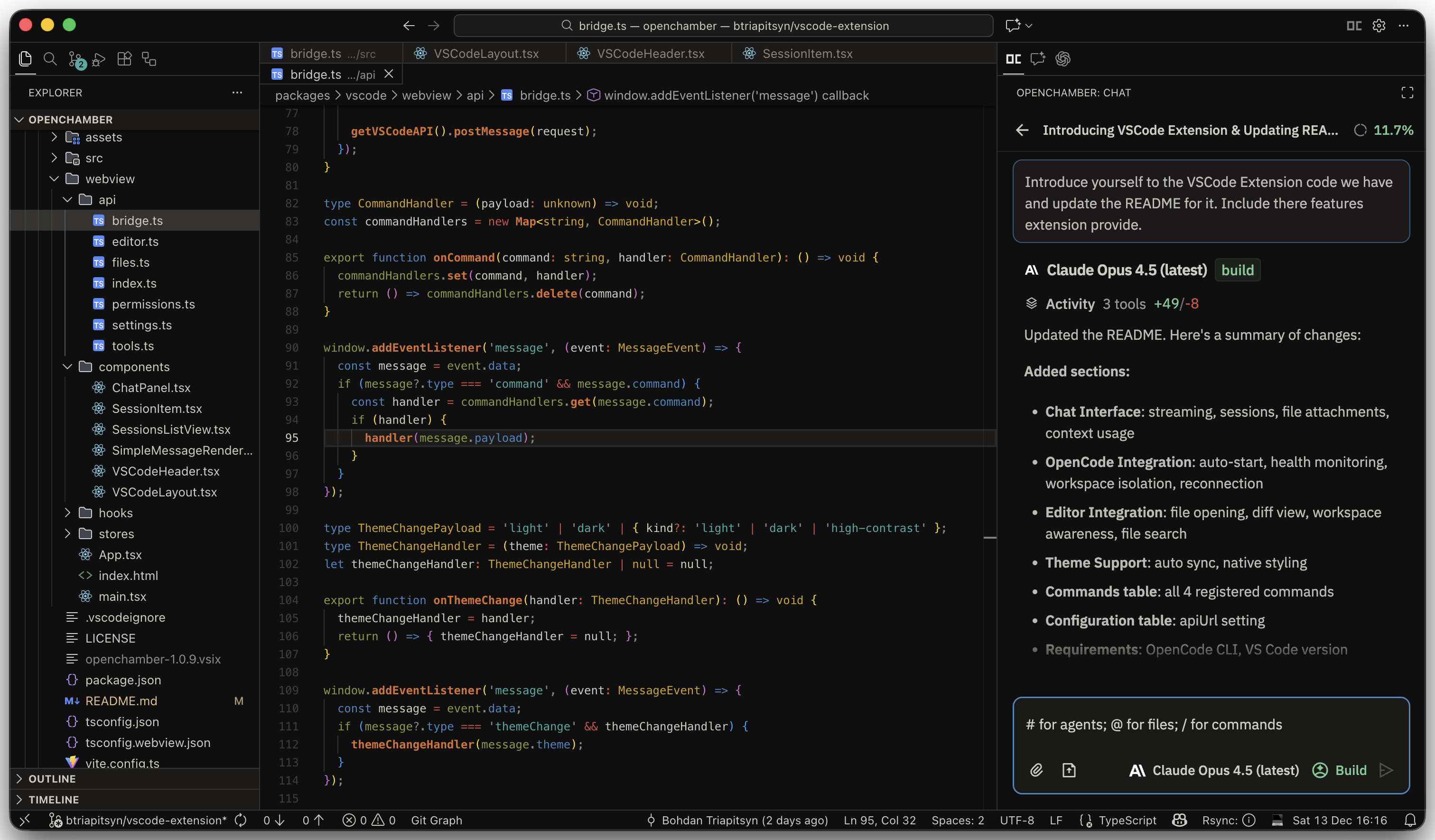Image resolution: width=1435 pixels, height=840 pixels.
Task: Click Copilot status icon in status bar
Action: pos(1179,820)
